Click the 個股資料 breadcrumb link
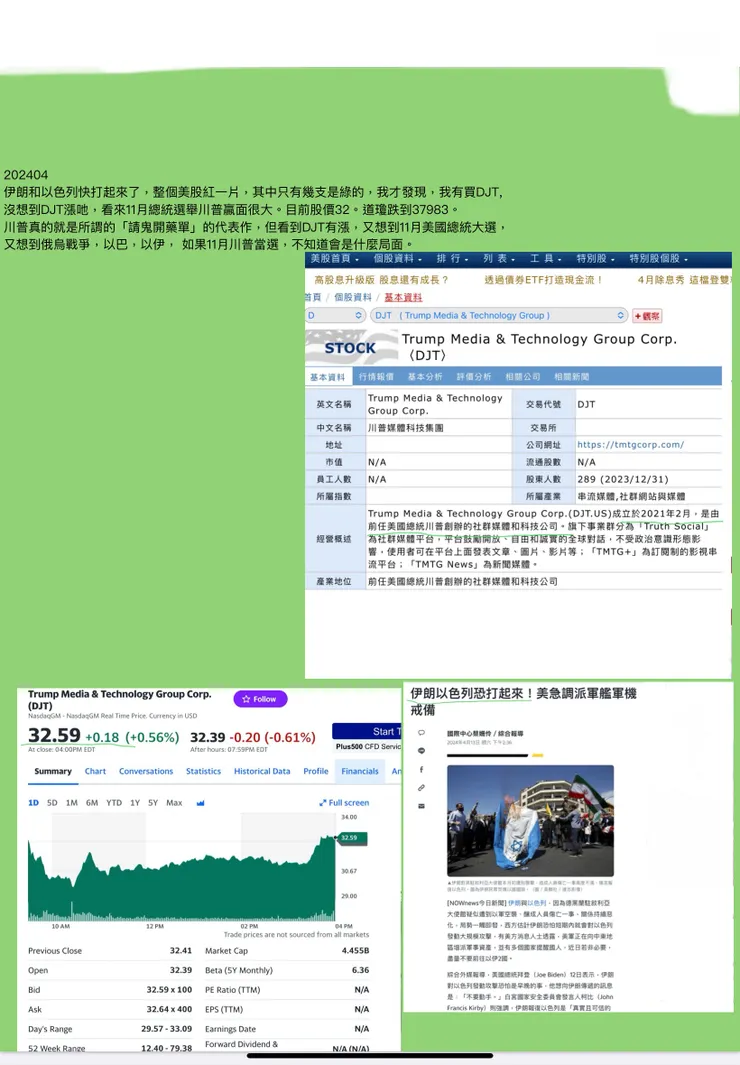Screen dimensions: 740x1065 [x=353, y=297]
